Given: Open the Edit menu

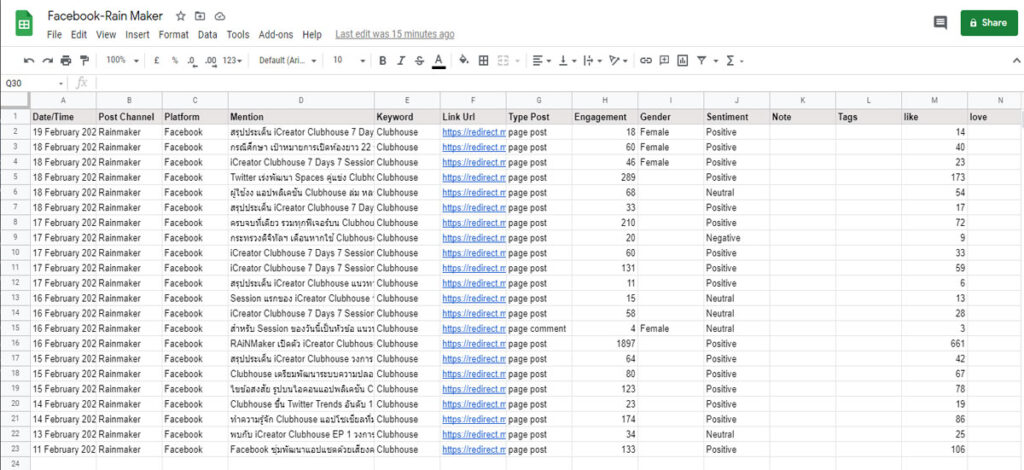Looking at the screenshot, I should (79, 35).
